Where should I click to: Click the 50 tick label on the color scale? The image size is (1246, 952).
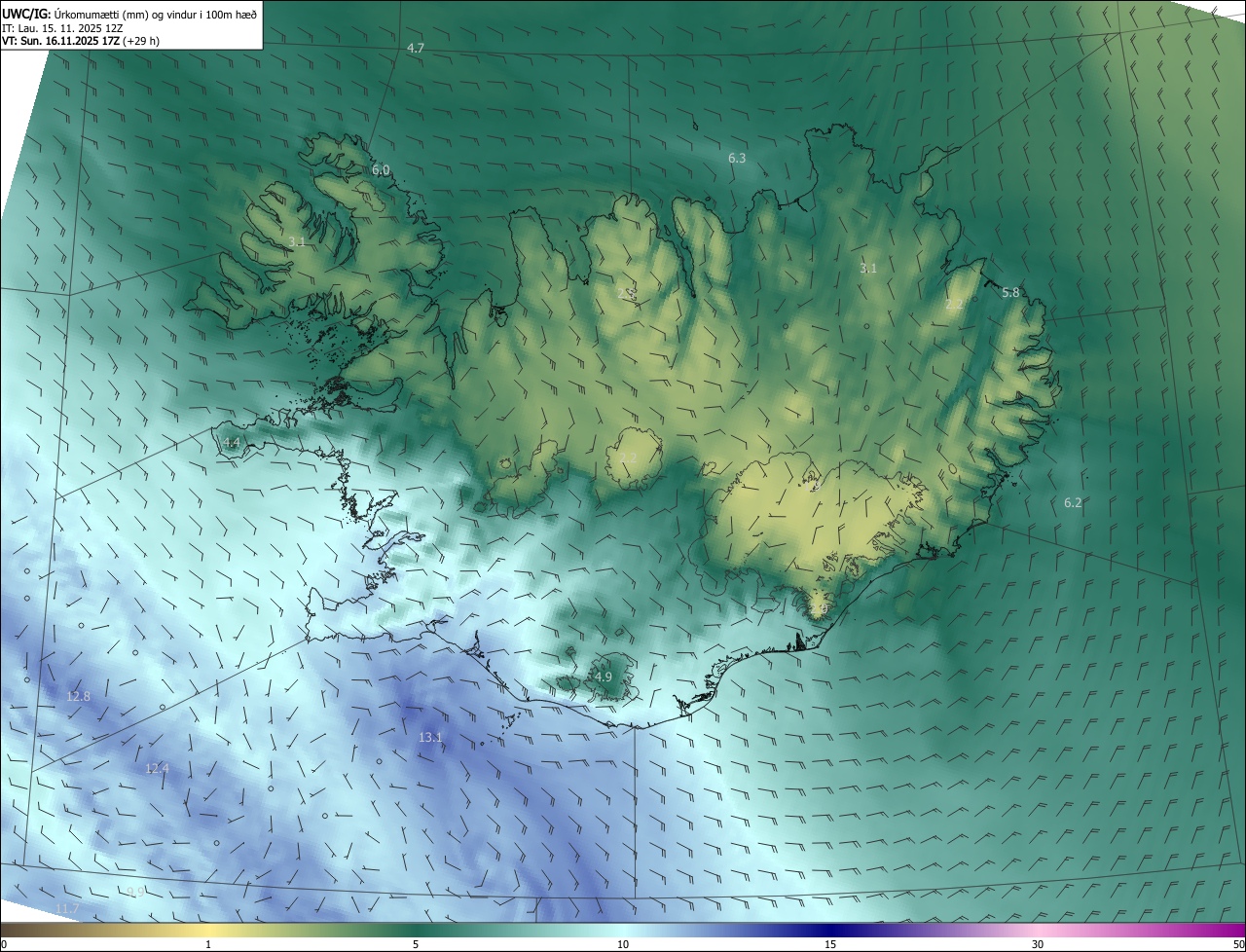[1238, 944]
